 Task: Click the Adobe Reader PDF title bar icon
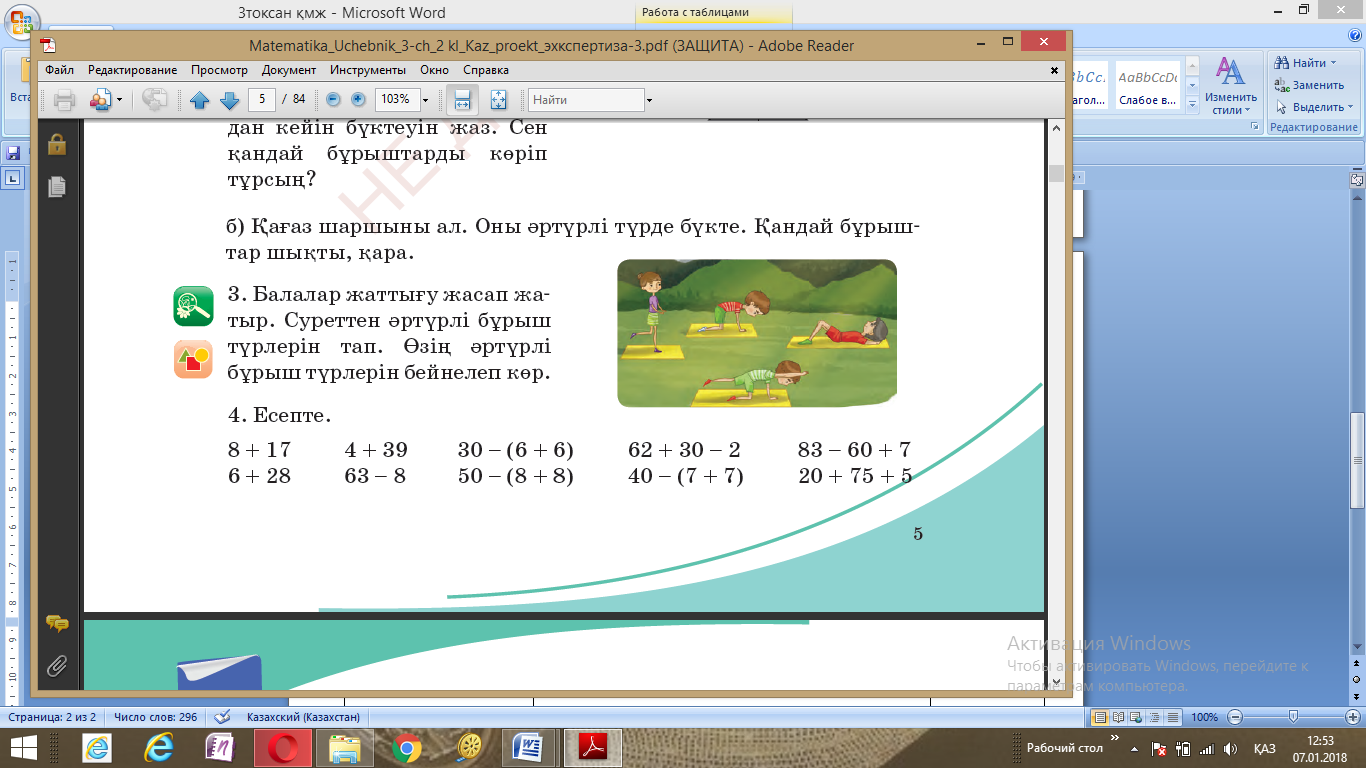49,45
